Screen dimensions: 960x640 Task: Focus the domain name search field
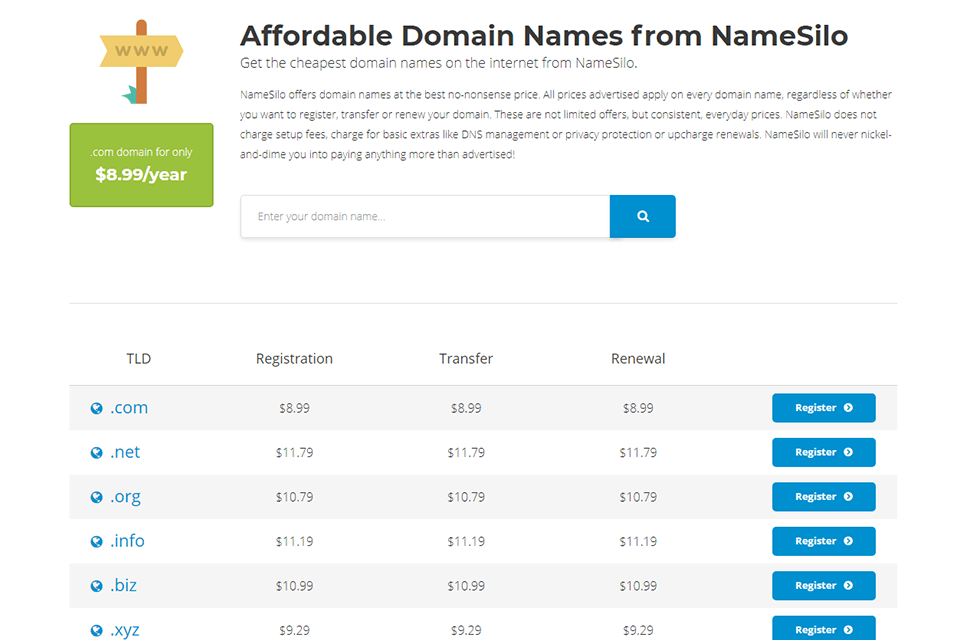pyautogui.click(x=425, y=216)
